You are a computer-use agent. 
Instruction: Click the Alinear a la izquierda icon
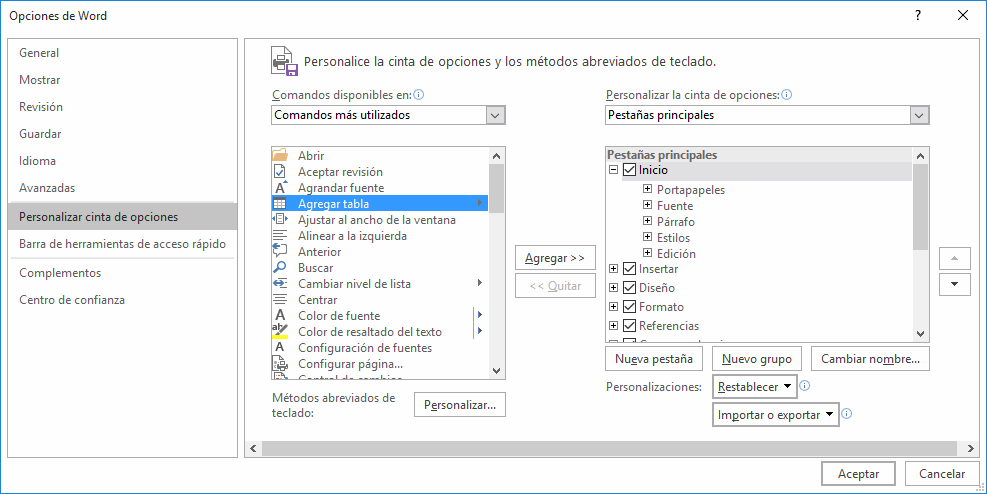279,235
